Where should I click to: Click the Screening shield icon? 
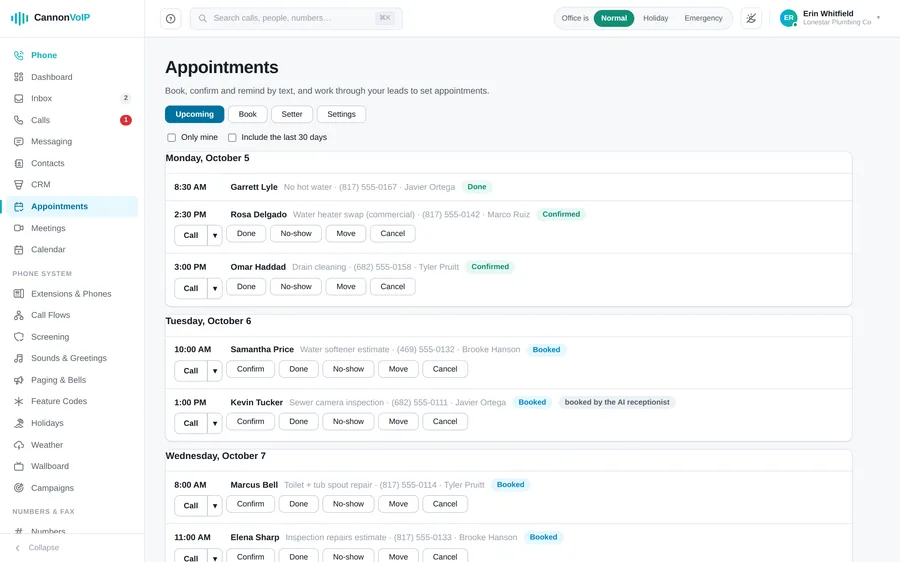click(19, 337)
